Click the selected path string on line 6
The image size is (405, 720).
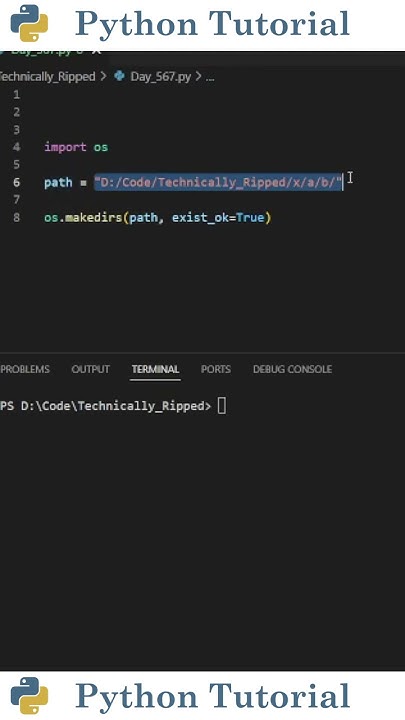tap(219, 182)
